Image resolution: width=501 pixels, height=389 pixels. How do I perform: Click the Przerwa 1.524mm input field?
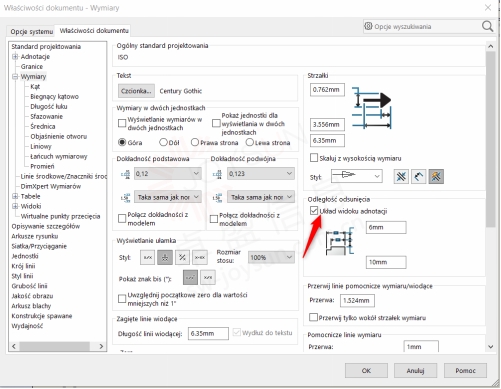coord(357,300)
